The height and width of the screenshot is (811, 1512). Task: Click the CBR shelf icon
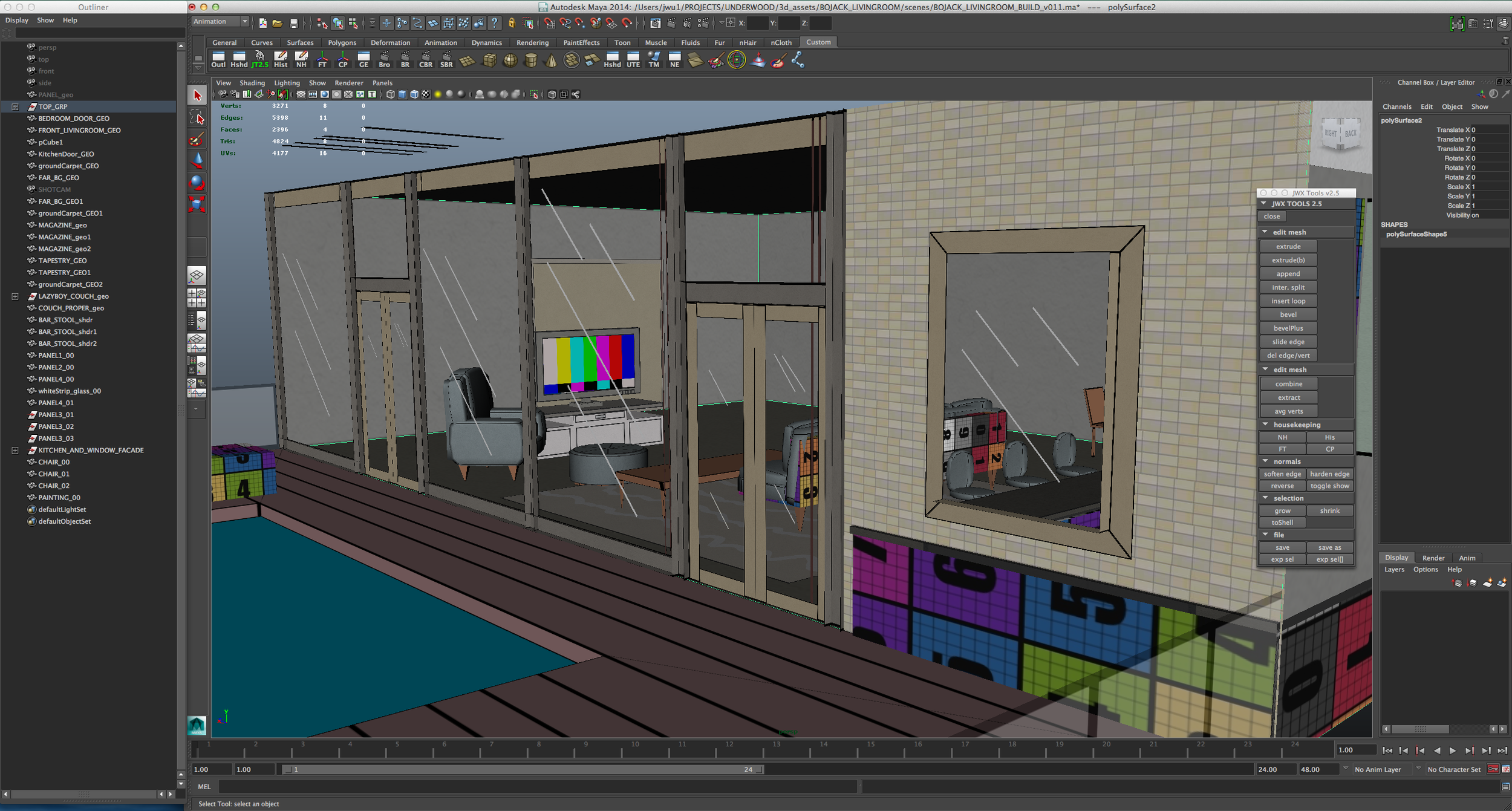click(426, 59)
